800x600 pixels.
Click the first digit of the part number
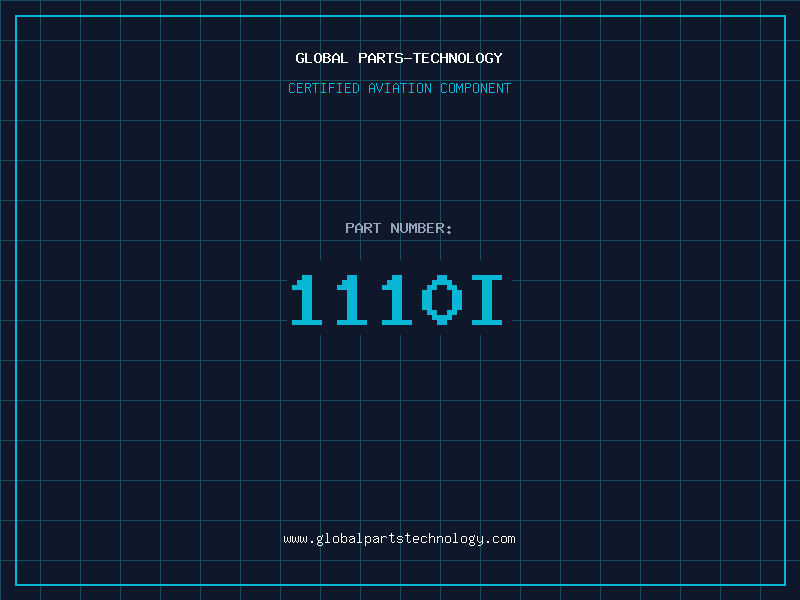[x=307, y=300]
